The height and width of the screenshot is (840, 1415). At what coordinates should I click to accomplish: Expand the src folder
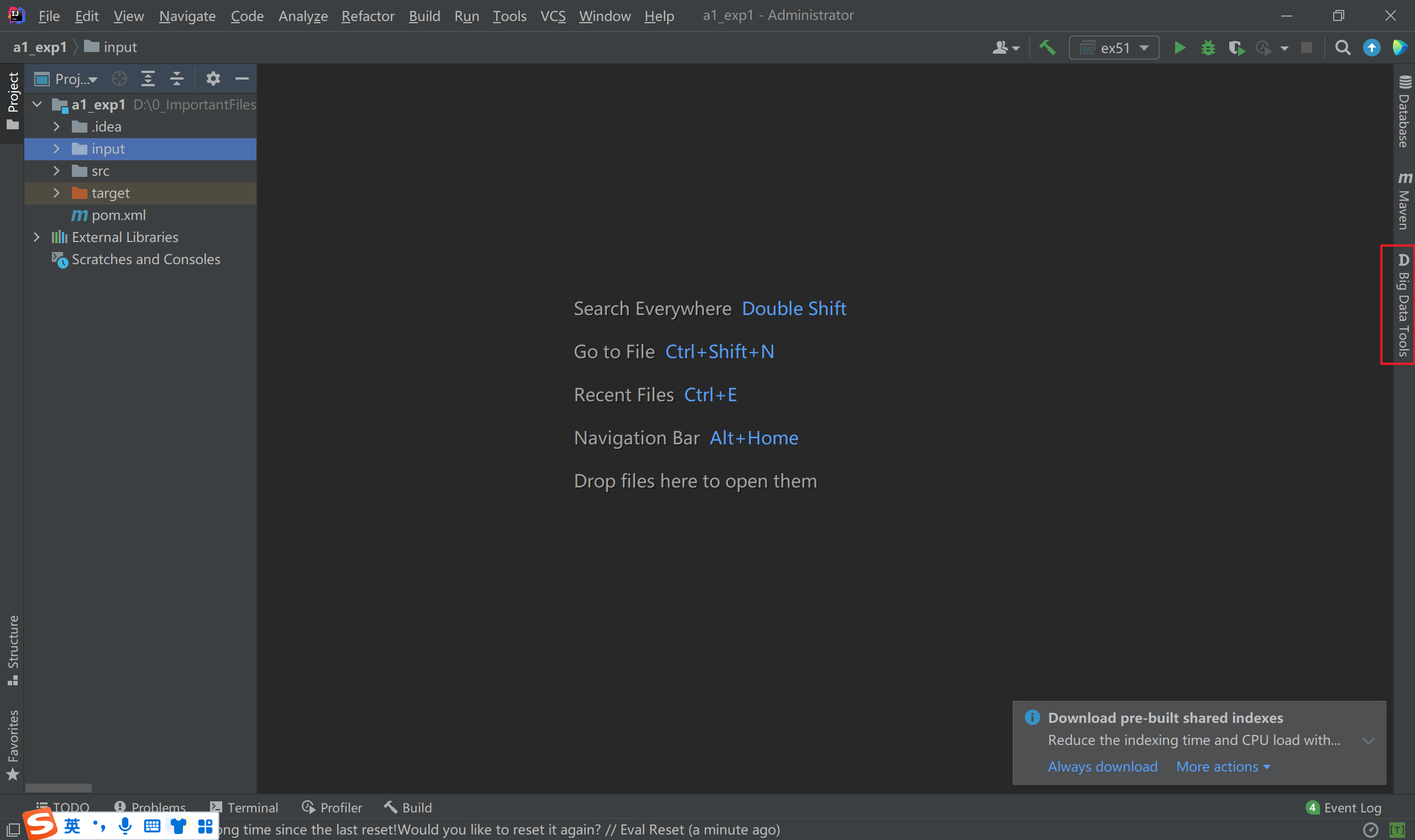[x=56, y=171]
